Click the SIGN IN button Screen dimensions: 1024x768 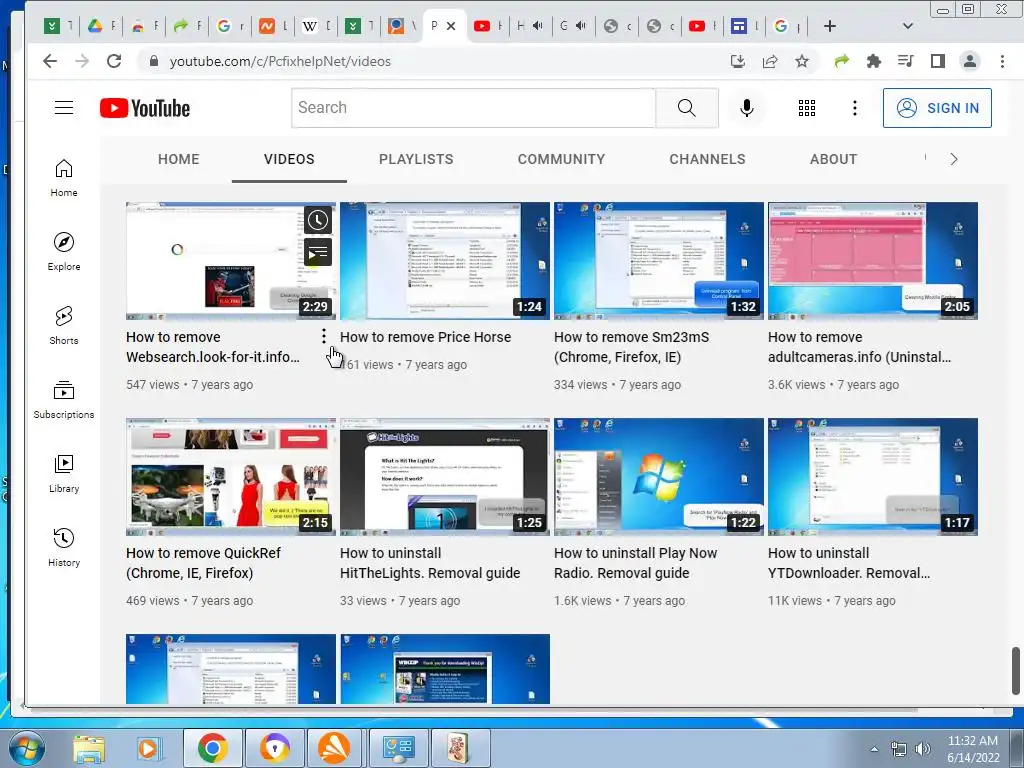click(x=937, y=108)
